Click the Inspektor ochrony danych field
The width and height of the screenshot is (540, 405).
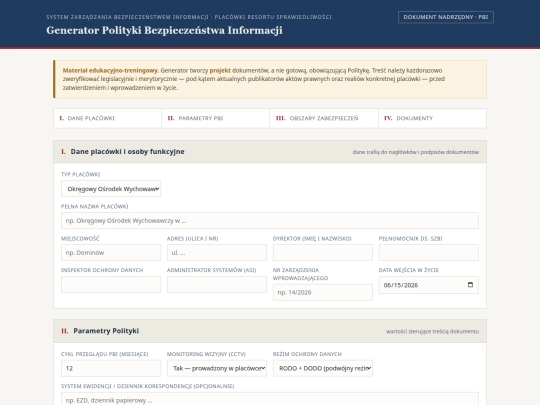pos(111,284)
